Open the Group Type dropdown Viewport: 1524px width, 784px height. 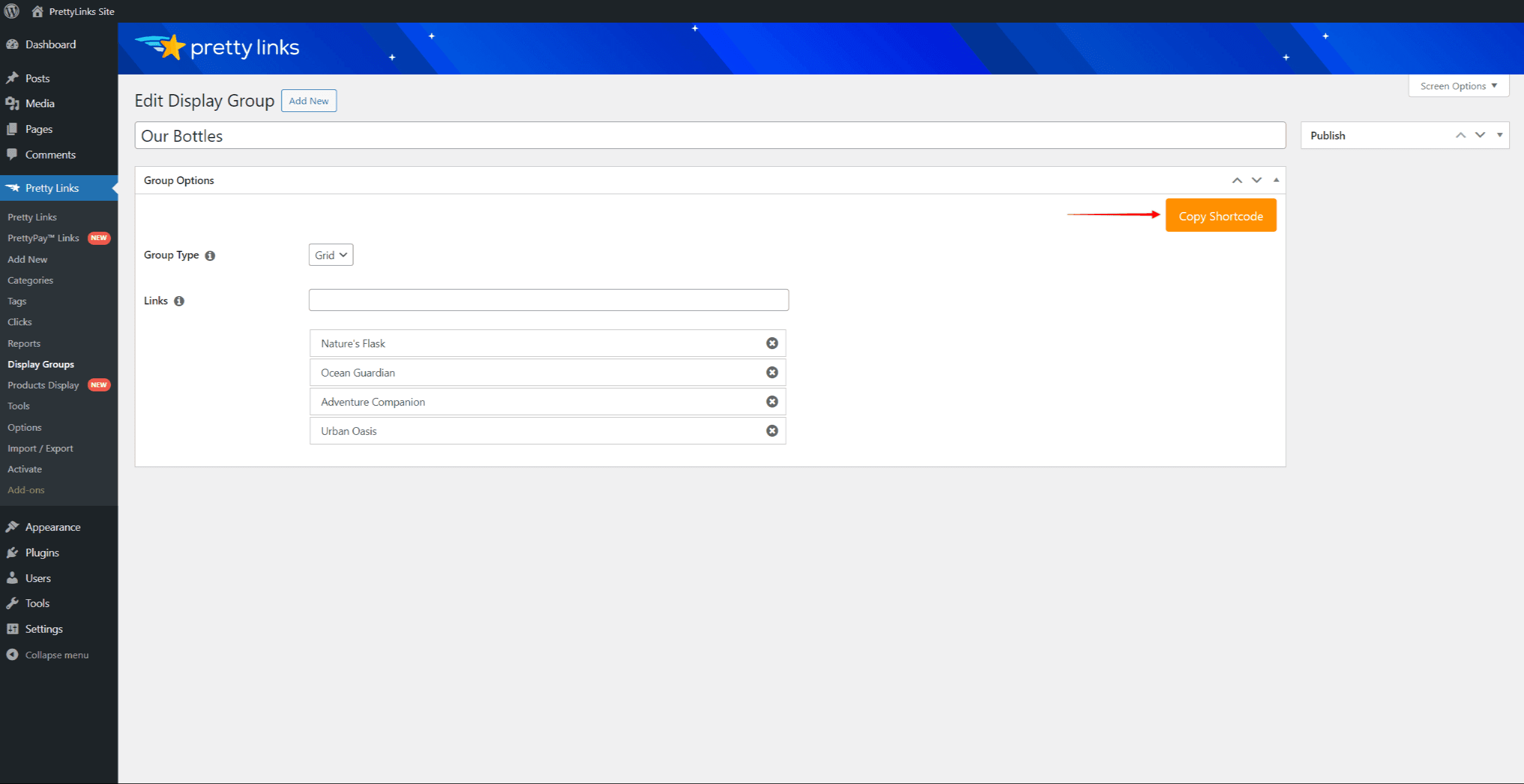(331, 255)
